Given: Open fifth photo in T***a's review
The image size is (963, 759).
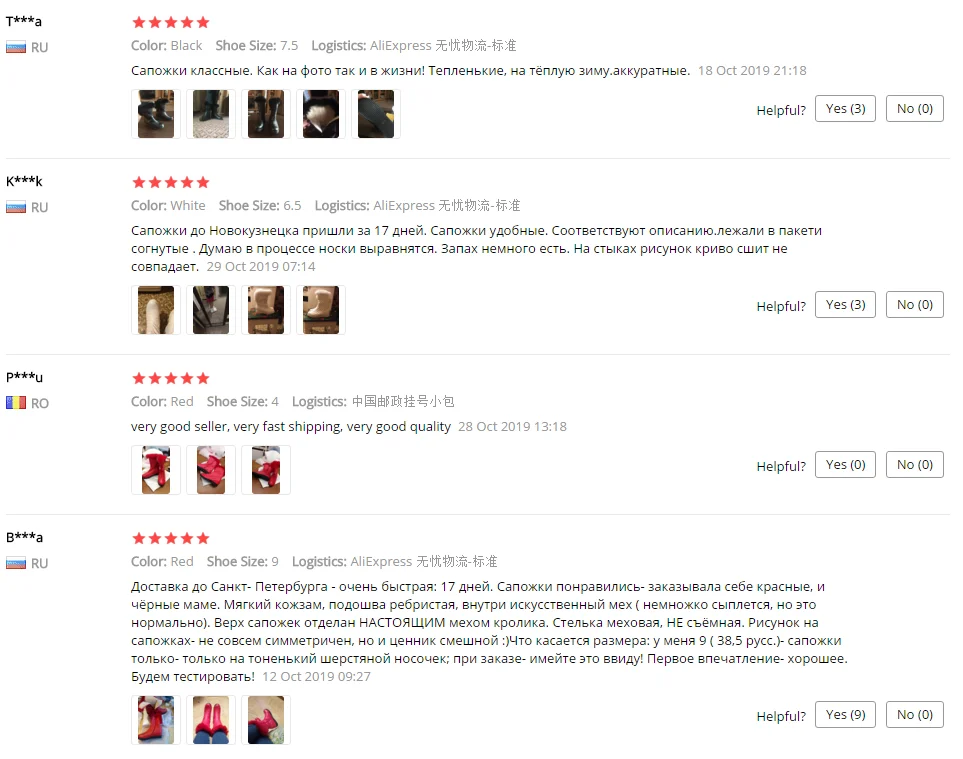Looking at the screenshot, I should click(x=376, y=114).
